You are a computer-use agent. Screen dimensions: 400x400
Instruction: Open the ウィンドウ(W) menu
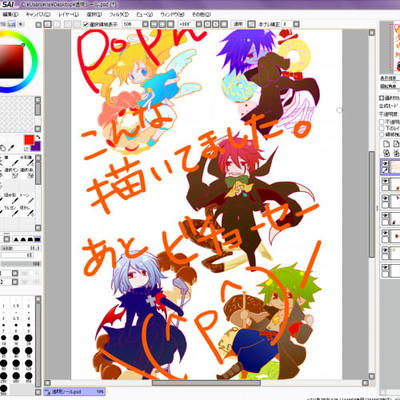[172, 15]
